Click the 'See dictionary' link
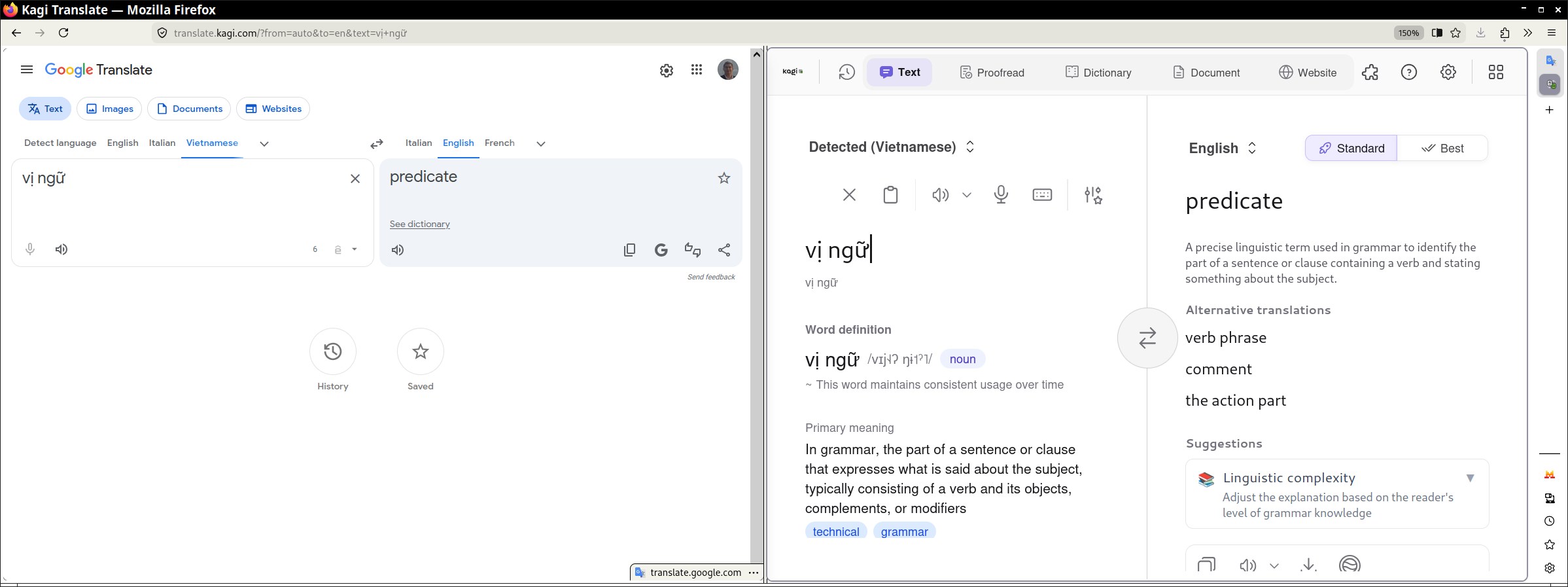The image size is (1568, 587). coord(420,224)
